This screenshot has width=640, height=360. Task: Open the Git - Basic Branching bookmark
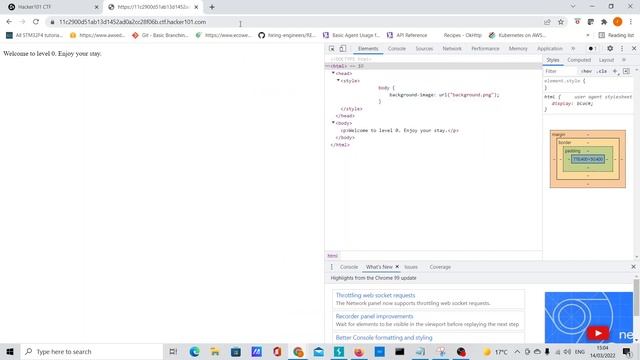pos(160,36)
